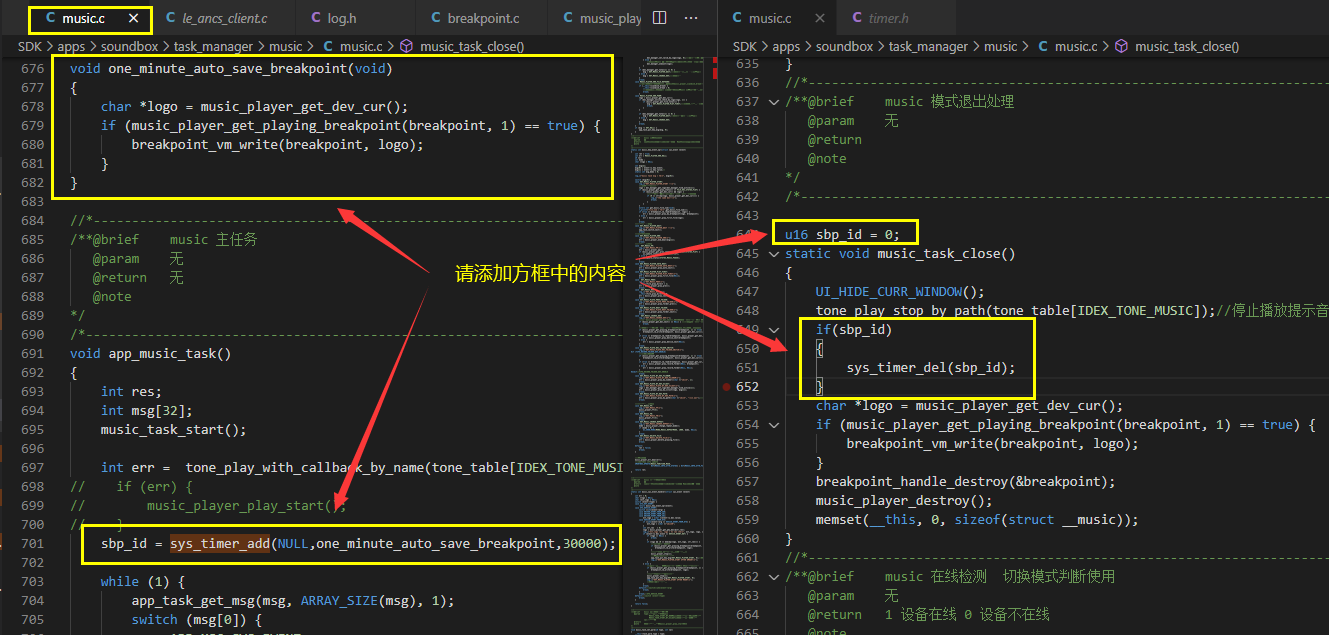Image resolution: width=1329 pixels, height=635 pixels.
Task: Open the Split Editor Right icon
Action: [660, 18]
